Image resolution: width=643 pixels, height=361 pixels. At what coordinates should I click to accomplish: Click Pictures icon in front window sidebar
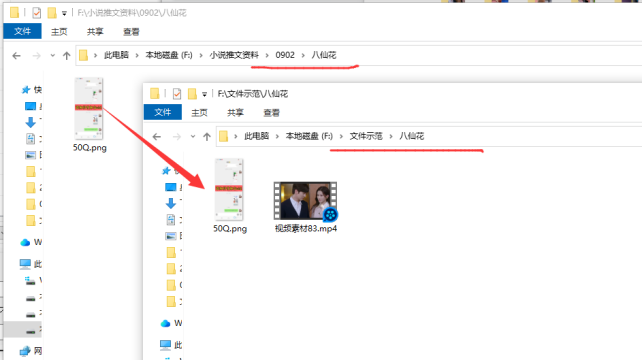point(171,236)
